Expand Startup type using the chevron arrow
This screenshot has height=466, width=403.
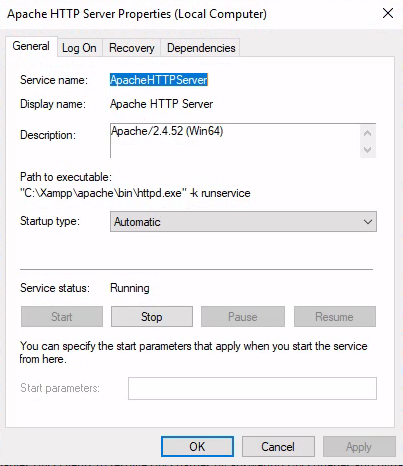(x=368, y=222)
